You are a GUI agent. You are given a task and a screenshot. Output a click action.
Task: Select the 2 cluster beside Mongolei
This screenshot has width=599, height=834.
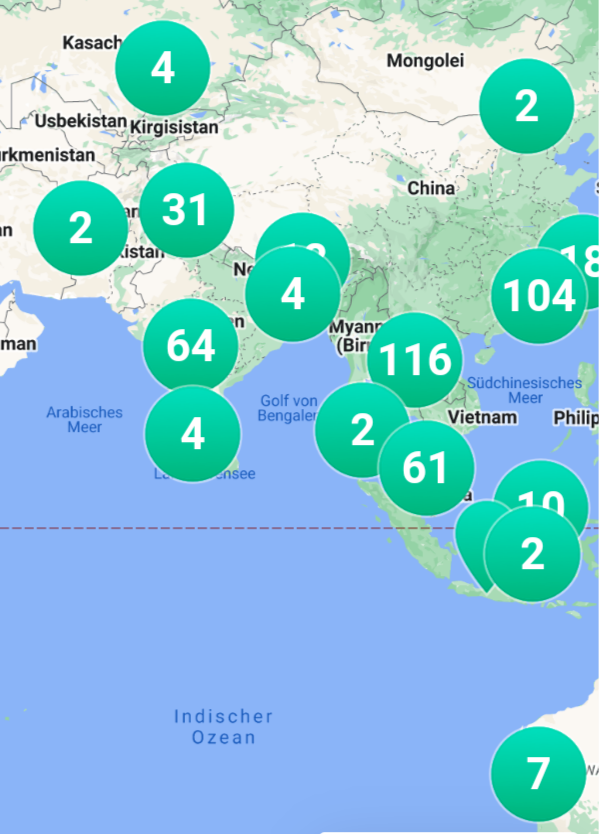click(x=527, y=106)
